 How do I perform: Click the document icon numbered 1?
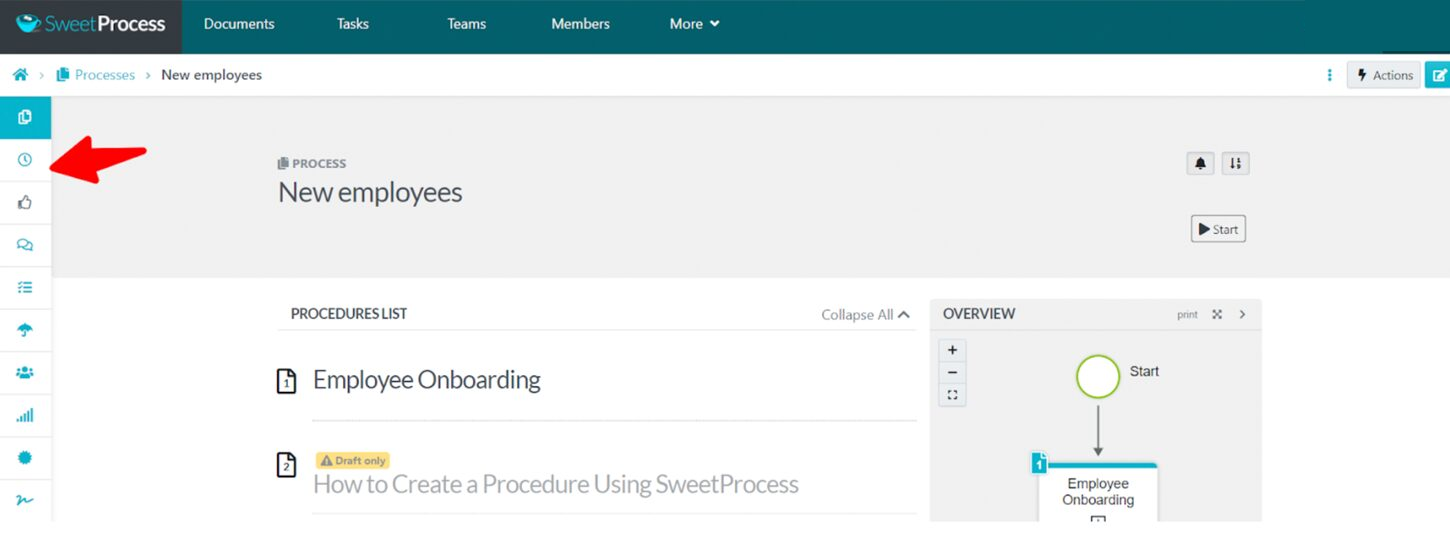(286, 381)
